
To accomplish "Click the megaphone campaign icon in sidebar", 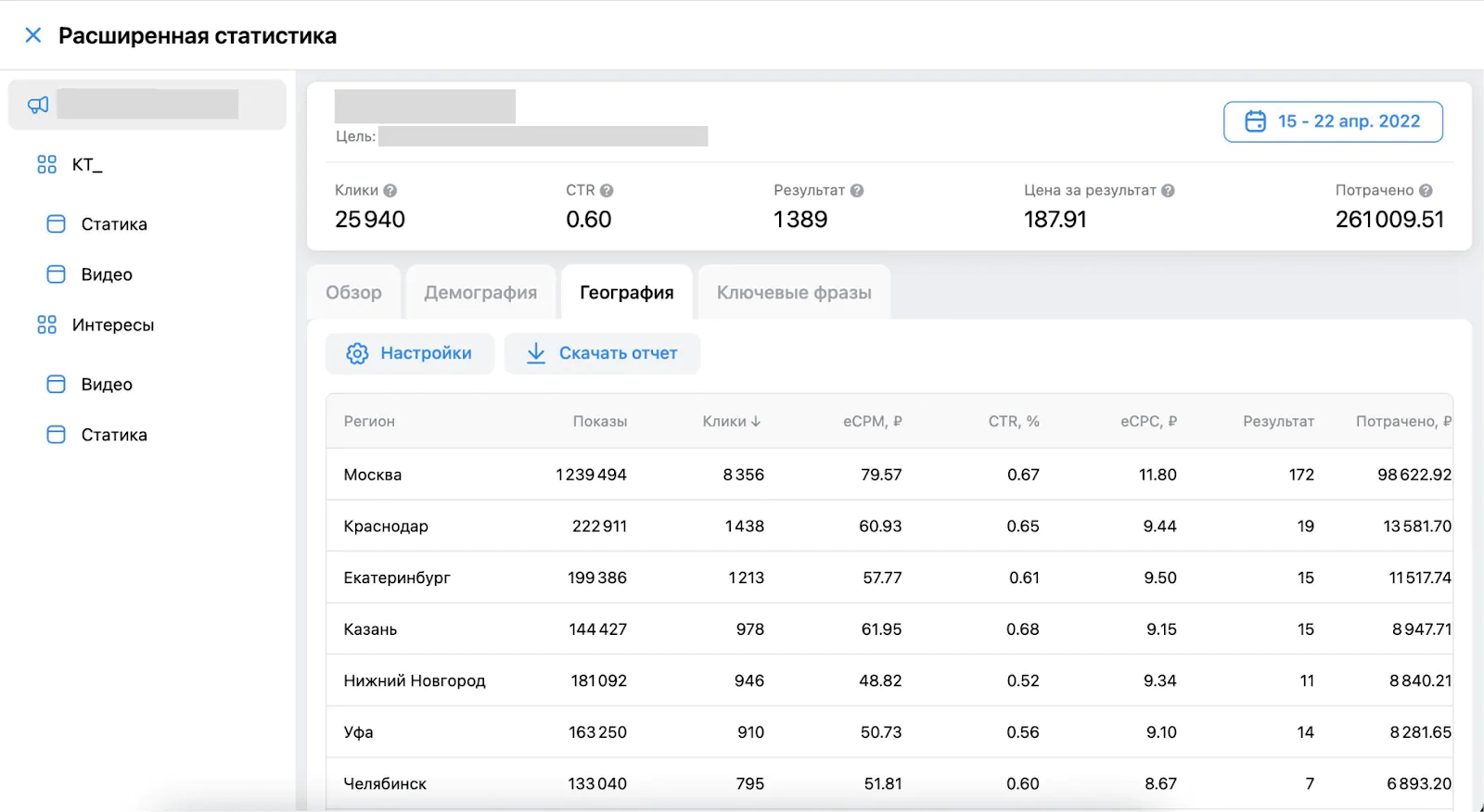I will click(x=38, y=105).
